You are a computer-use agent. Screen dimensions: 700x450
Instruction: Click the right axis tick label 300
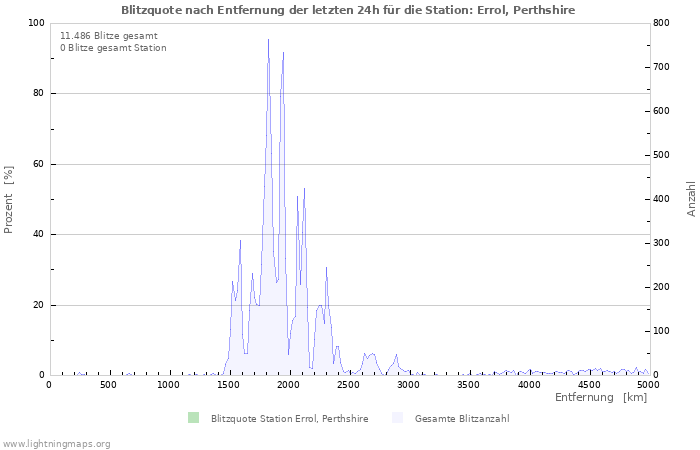(x=661, y=243)
